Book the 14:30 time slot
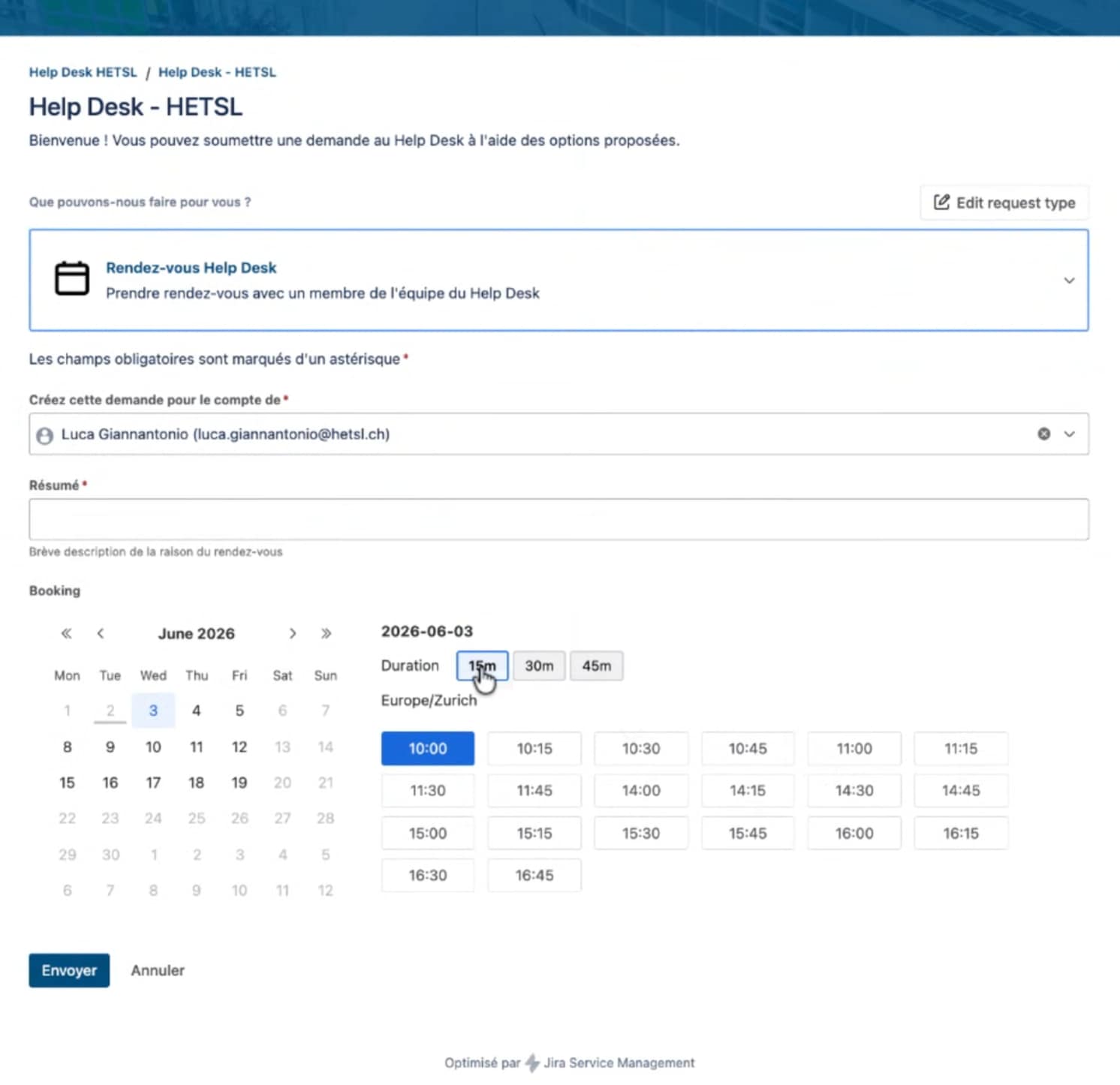This screenshot has height=1085, width=1120. (854, 790)
